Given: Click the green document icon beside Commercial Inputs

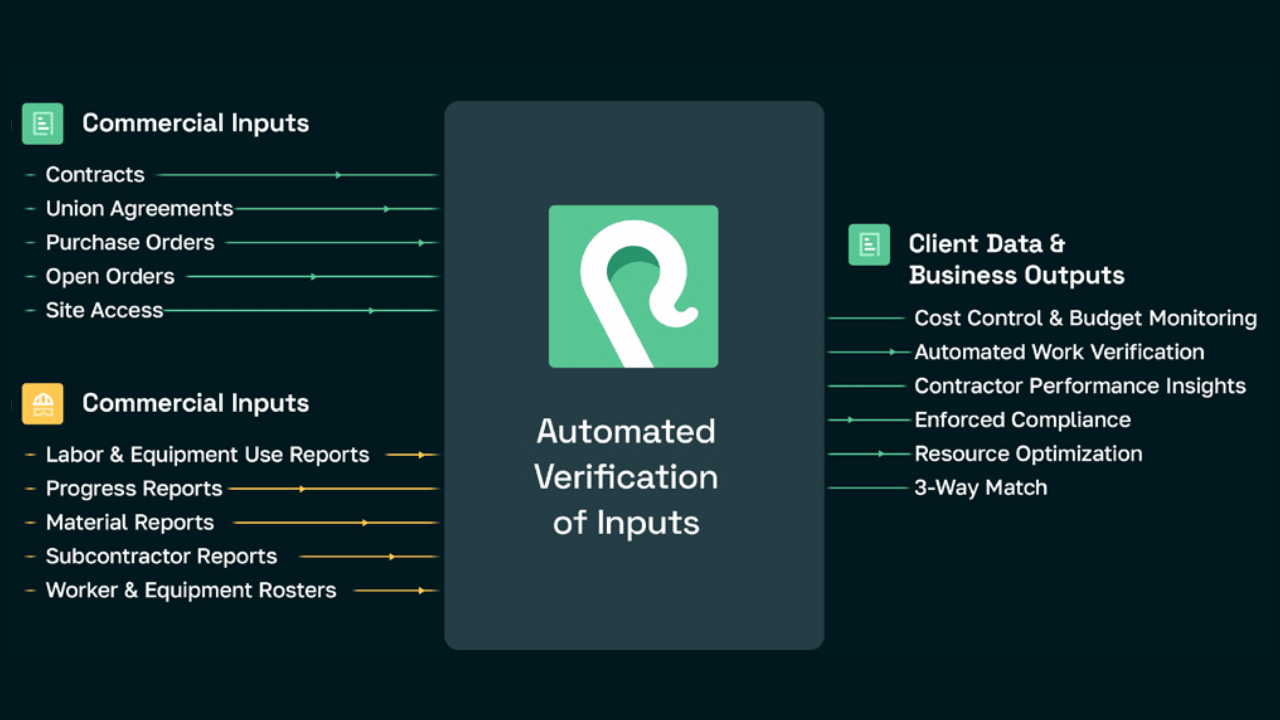Looking at the screenshot, I should [42, 124].
